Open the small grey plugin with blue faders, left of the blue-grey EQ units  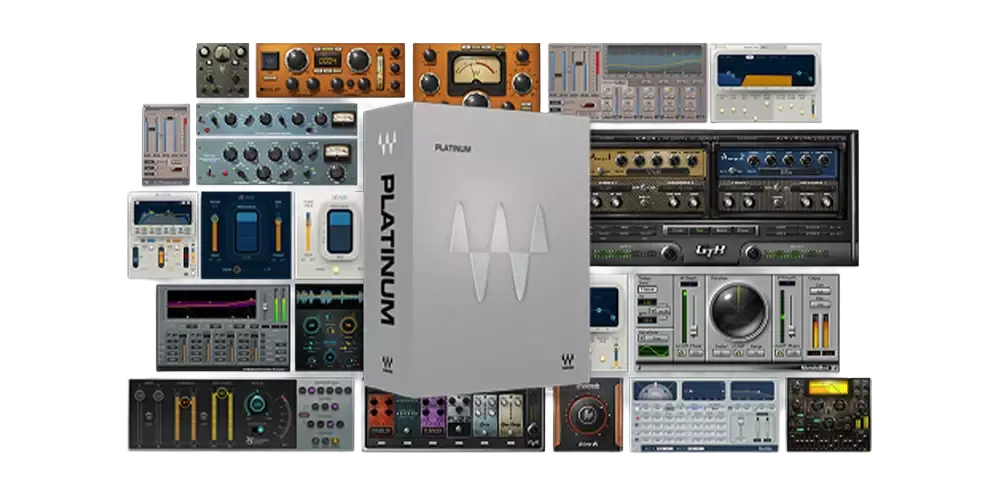coord(166,145)
